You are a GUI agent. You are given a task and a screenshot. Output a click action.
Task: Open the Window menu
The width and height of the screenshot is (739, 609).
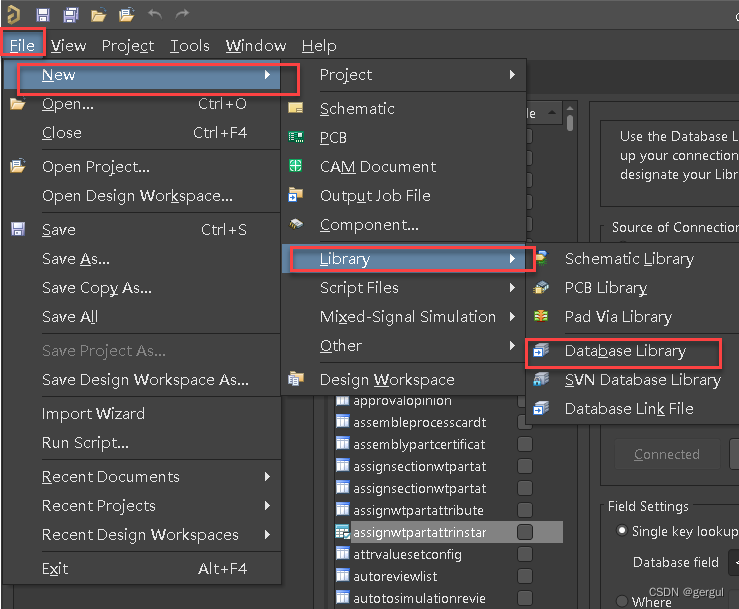(x=255, y=45)
